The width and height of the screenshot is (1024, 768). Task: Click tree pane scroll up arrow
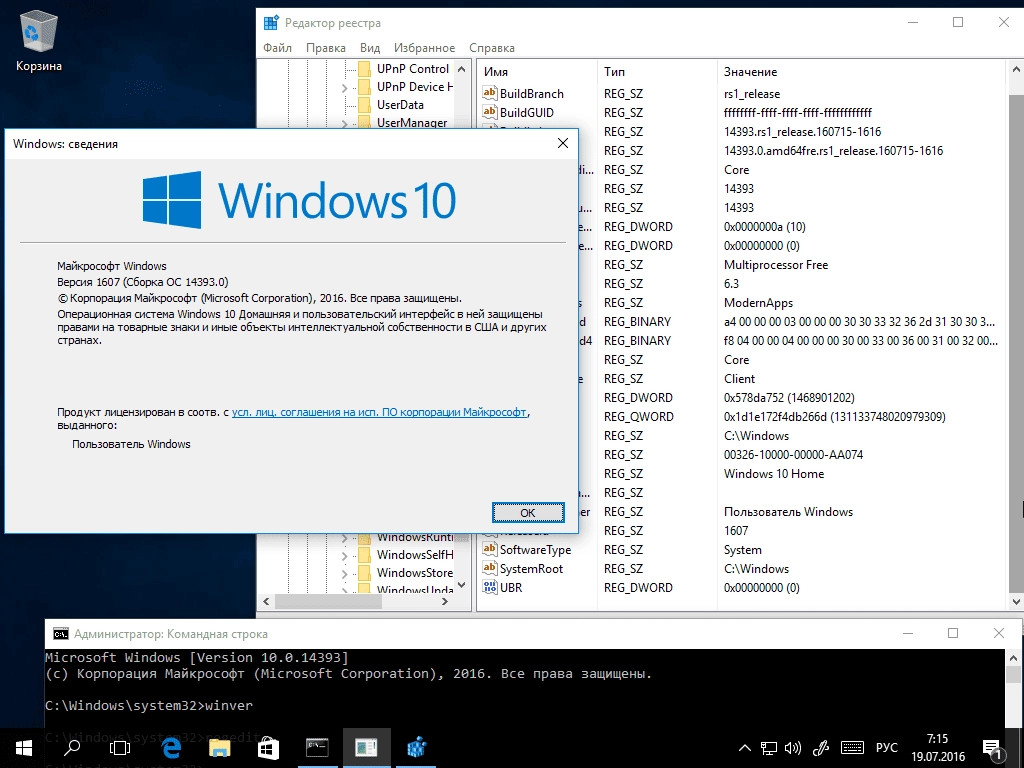tap(462, 69)
